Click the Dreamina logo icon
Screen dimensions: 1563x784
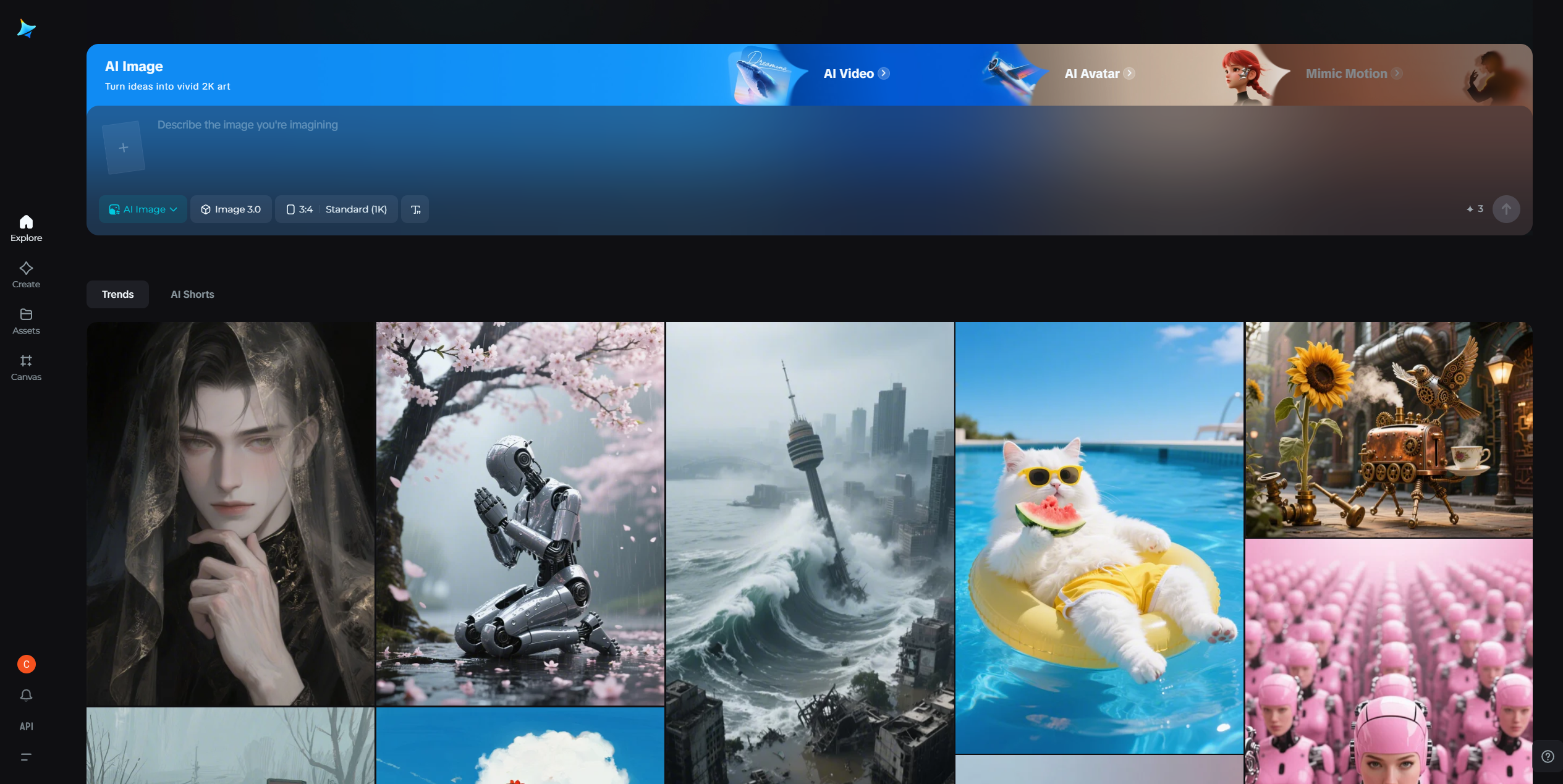(x=26, y=28)
